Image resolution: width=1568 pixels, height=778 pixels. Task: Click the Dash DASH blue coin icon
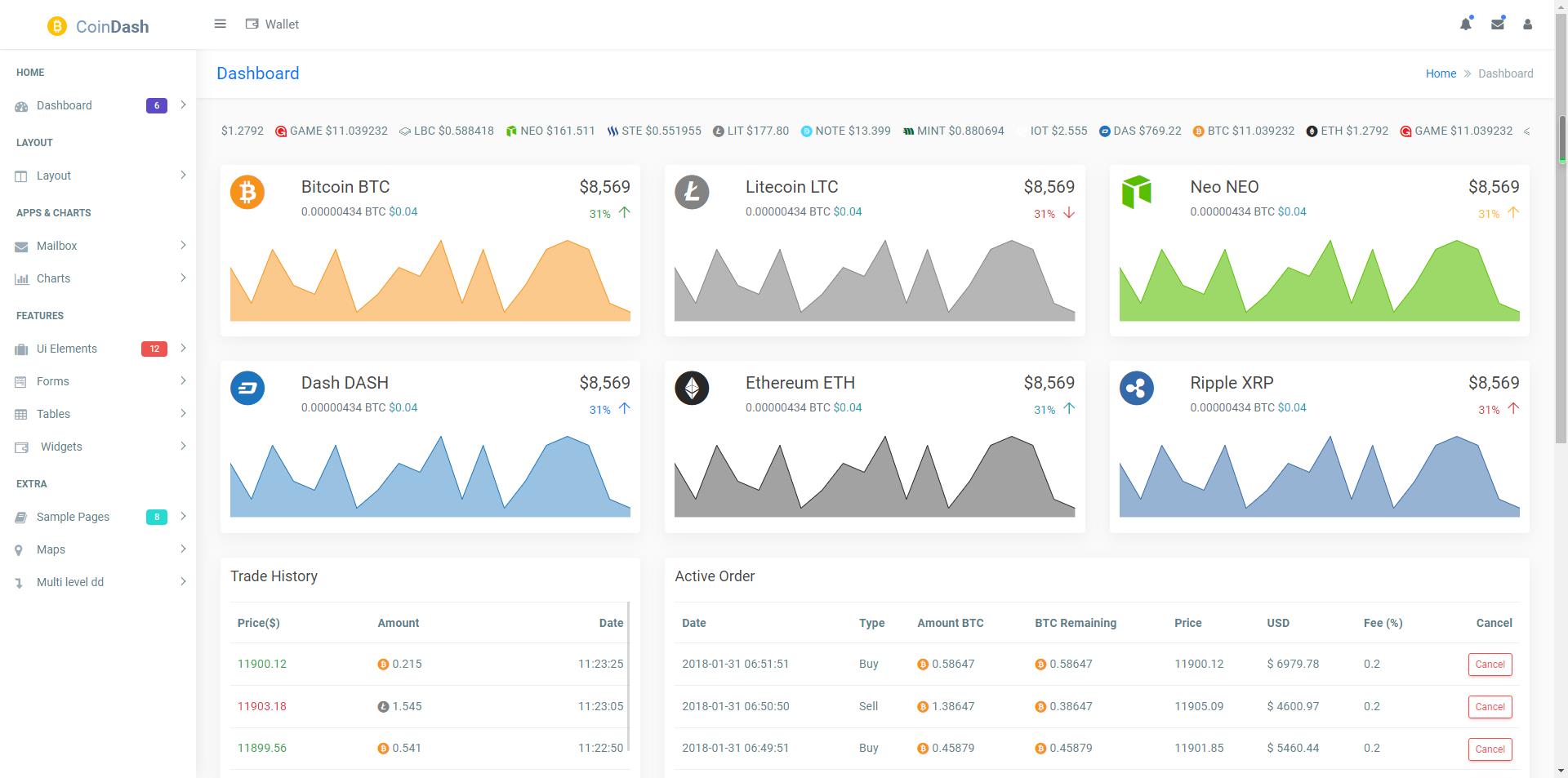(x=247, y=388)
